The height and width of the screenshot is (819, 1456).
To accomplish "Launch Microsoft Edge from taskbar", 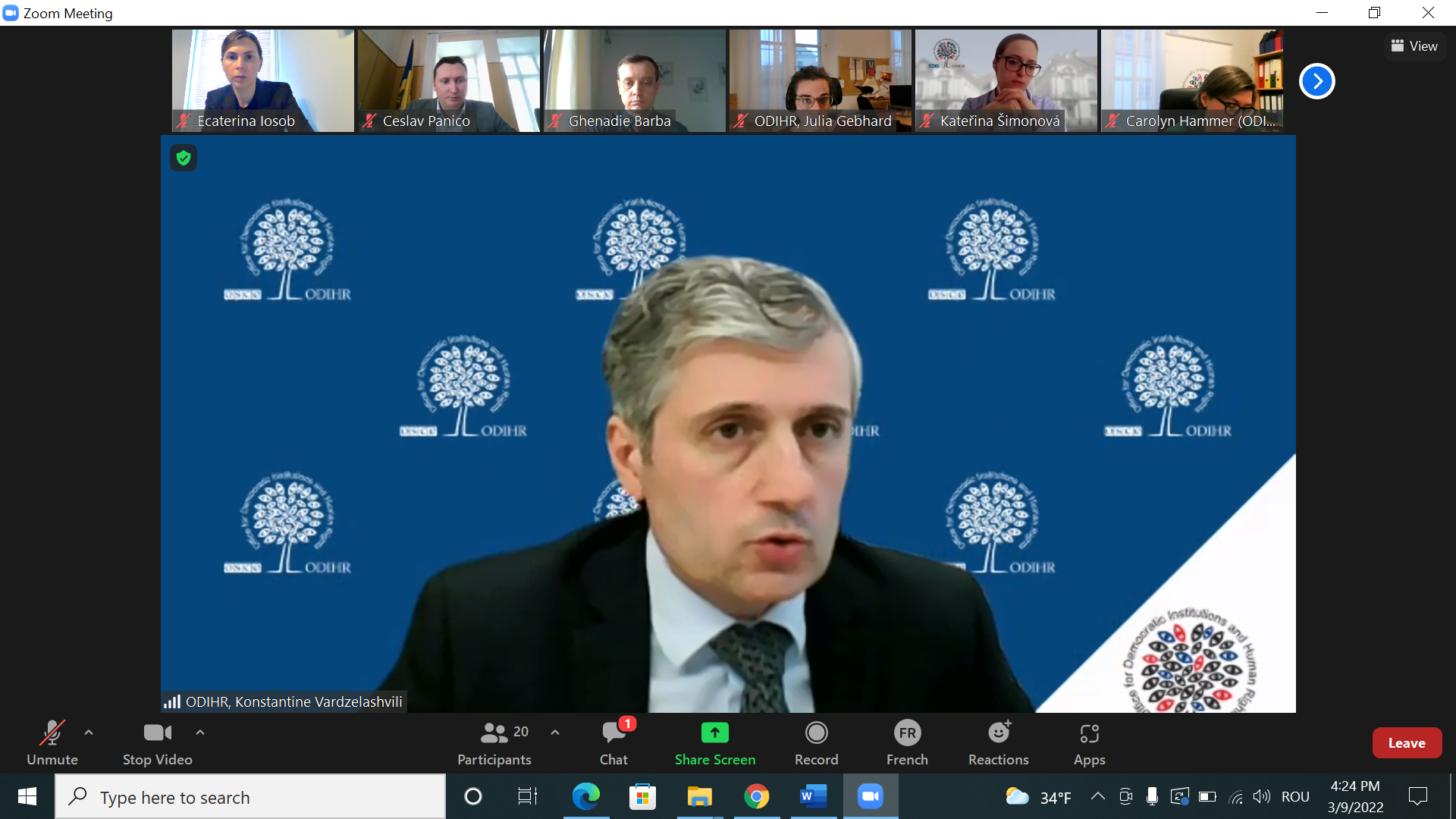I will pyautogui.click(x=586, y=796).
